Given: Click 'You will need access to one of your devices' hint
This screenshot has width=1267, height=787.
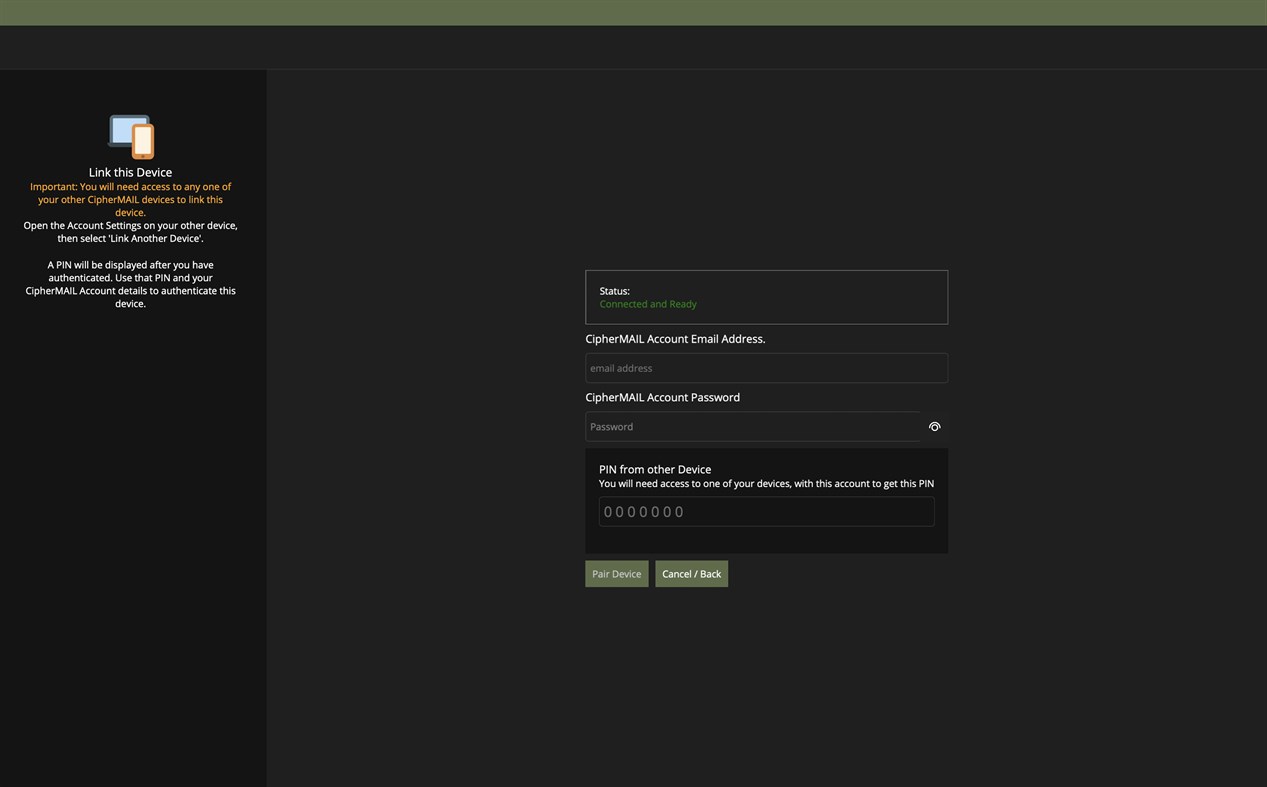Looking at the screenshot, I should [766, 484].
